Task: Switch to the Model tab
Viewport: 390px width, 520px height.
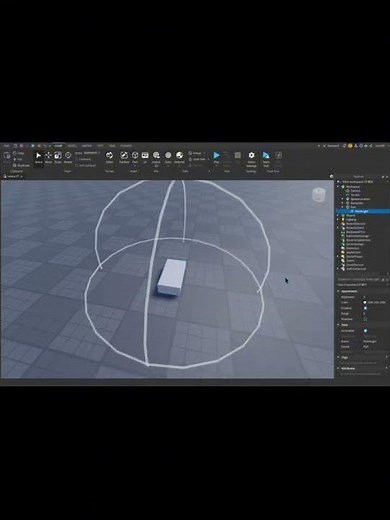Action: (x=72, y=146)
